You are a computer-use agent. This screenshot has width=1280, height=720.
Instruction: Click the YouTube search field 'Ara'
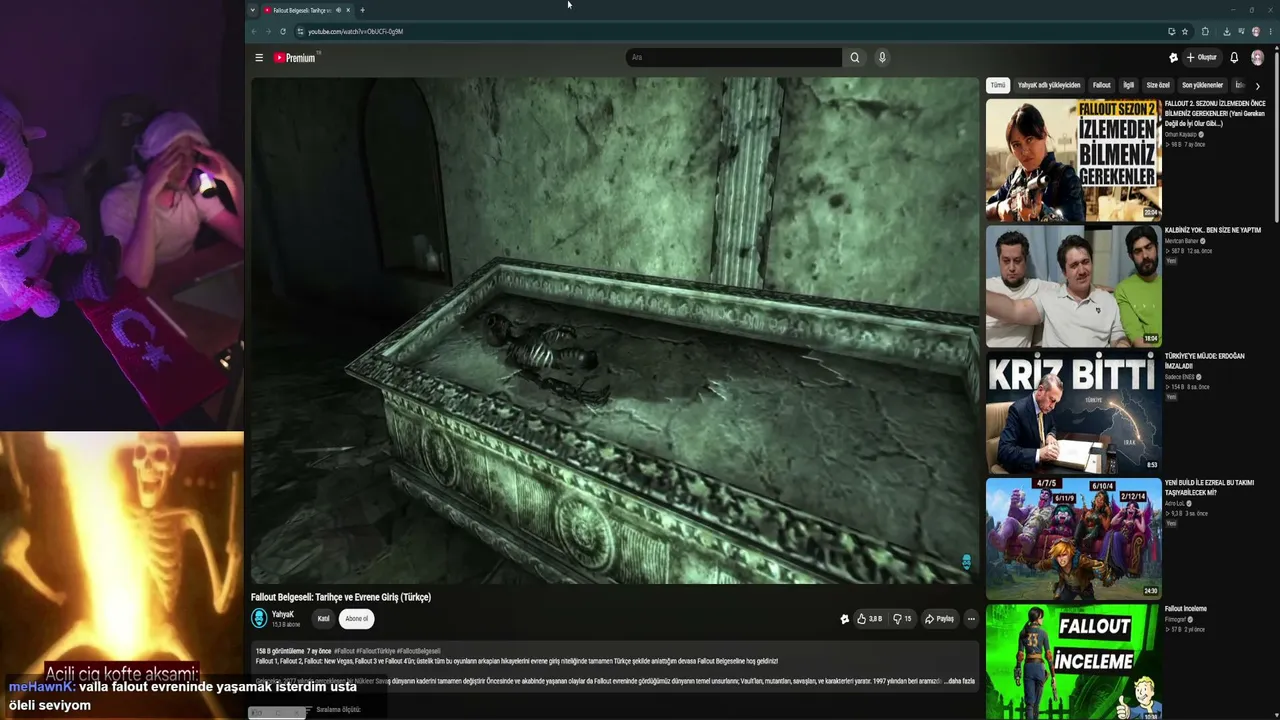click(734, 58)
